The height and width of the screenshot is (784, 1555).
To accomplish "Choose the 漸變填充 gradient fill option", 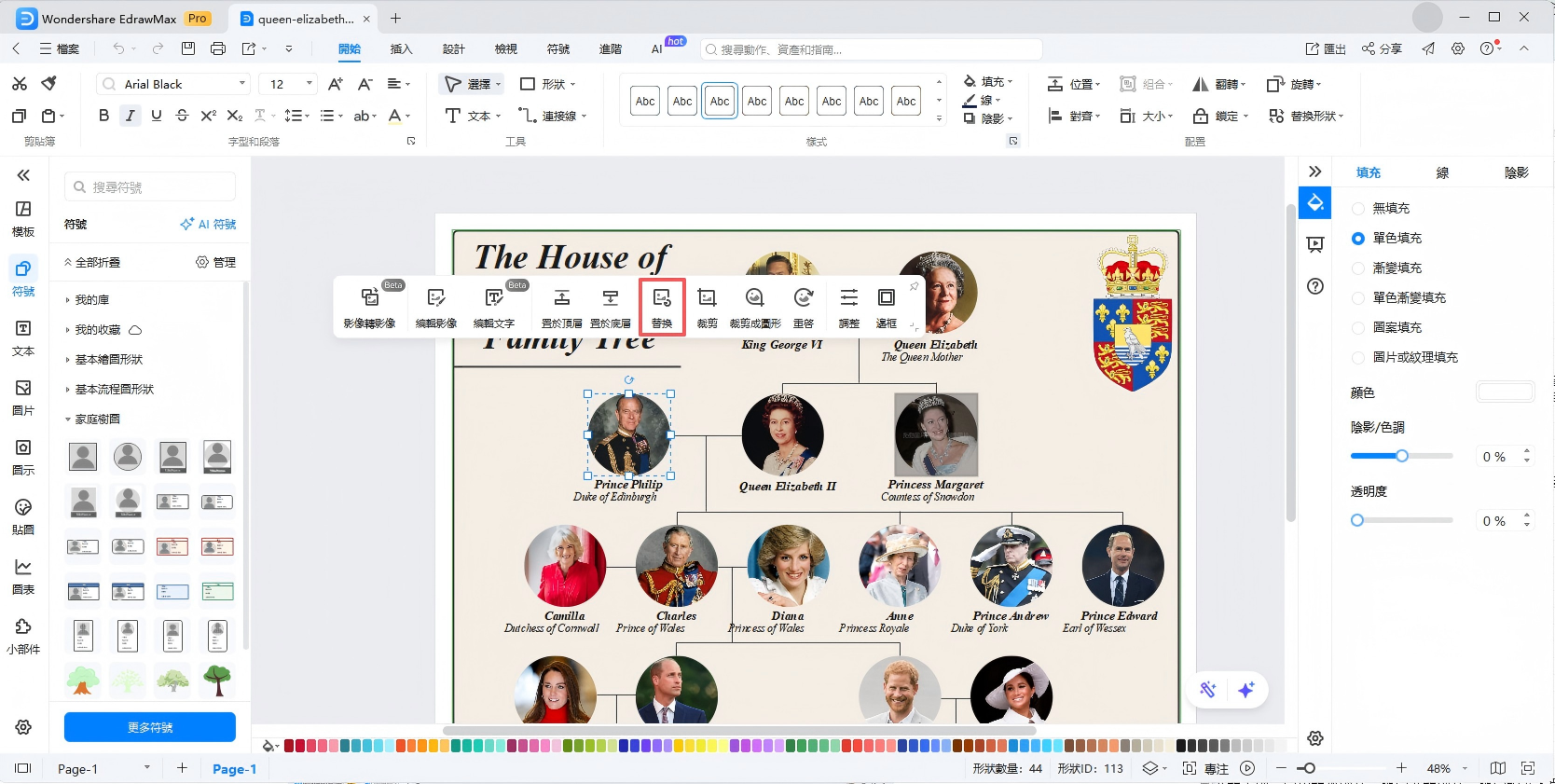I will coord(1358,268).
